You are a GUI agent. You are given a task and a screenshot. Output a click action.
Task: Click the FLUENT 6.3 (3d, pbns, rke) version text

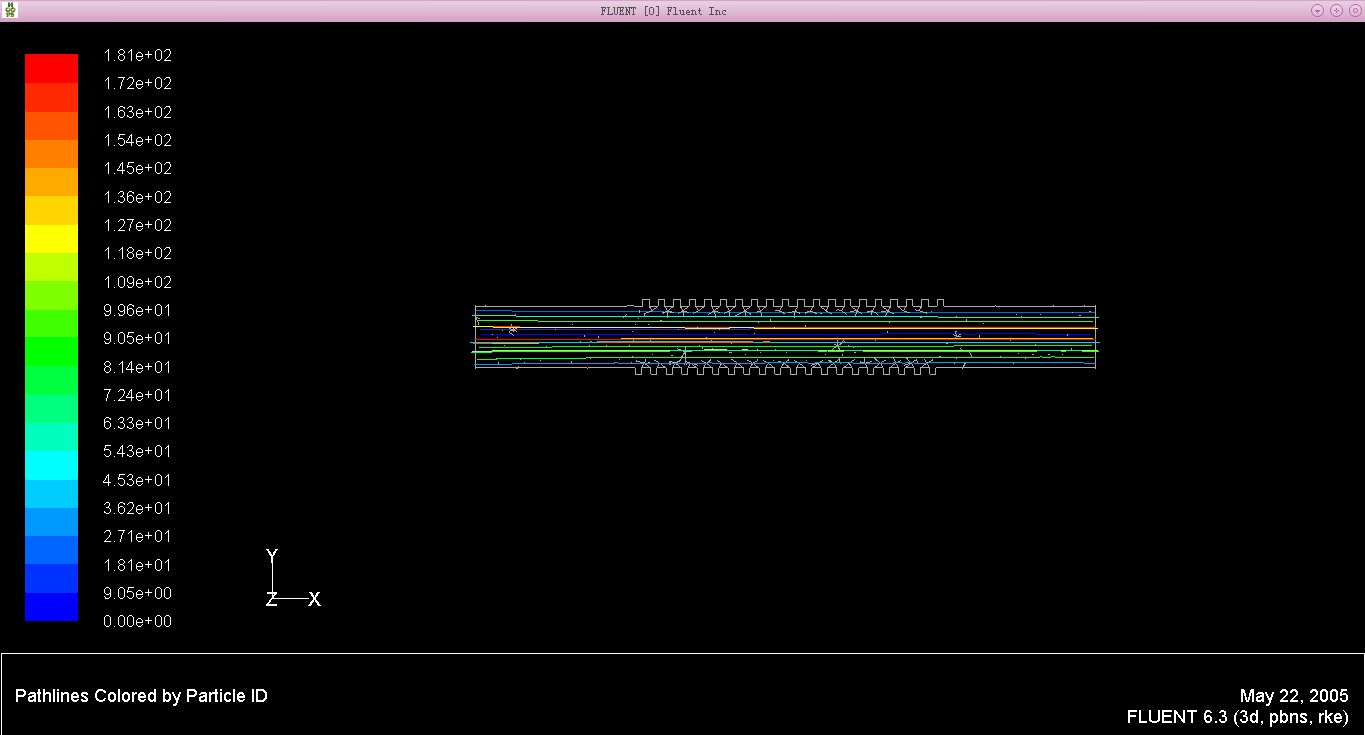tap(1237, 717)
